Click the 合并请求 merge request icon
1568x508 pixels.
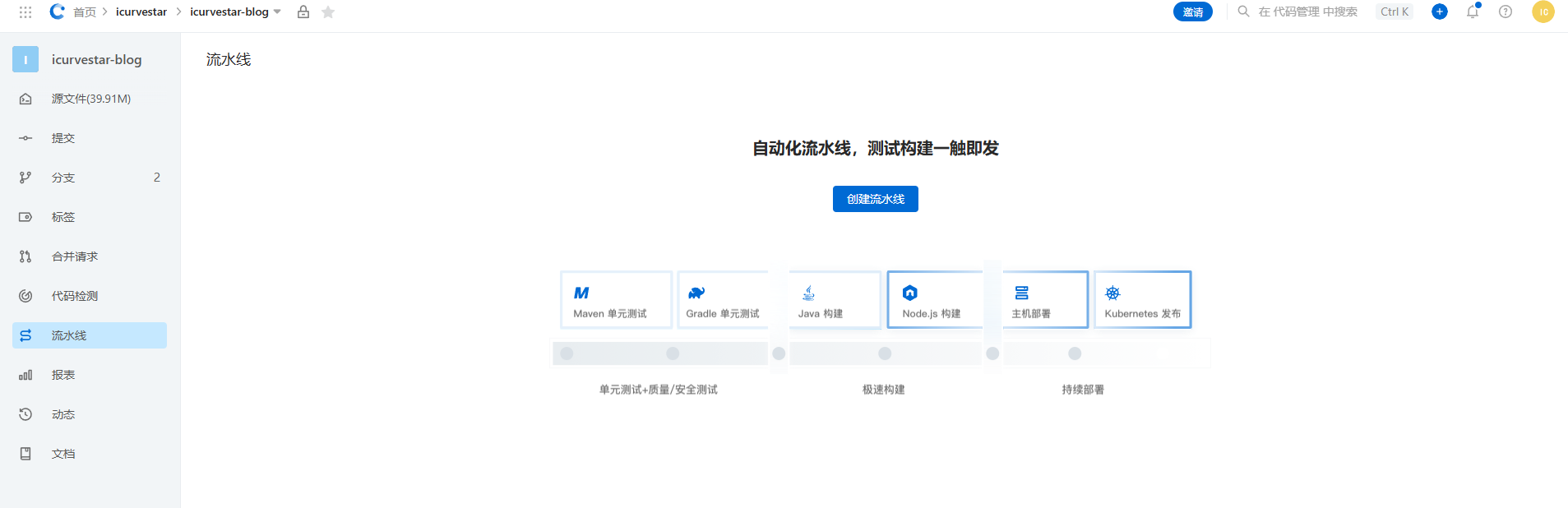25,256
